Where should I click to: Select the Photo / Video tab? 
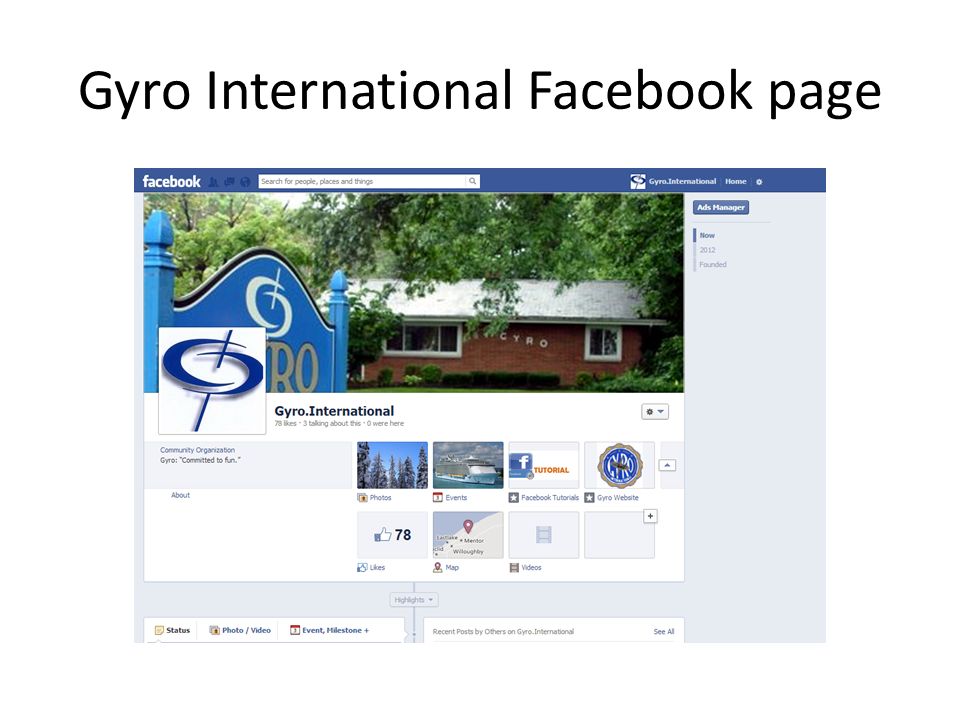(x=240, y=630)
